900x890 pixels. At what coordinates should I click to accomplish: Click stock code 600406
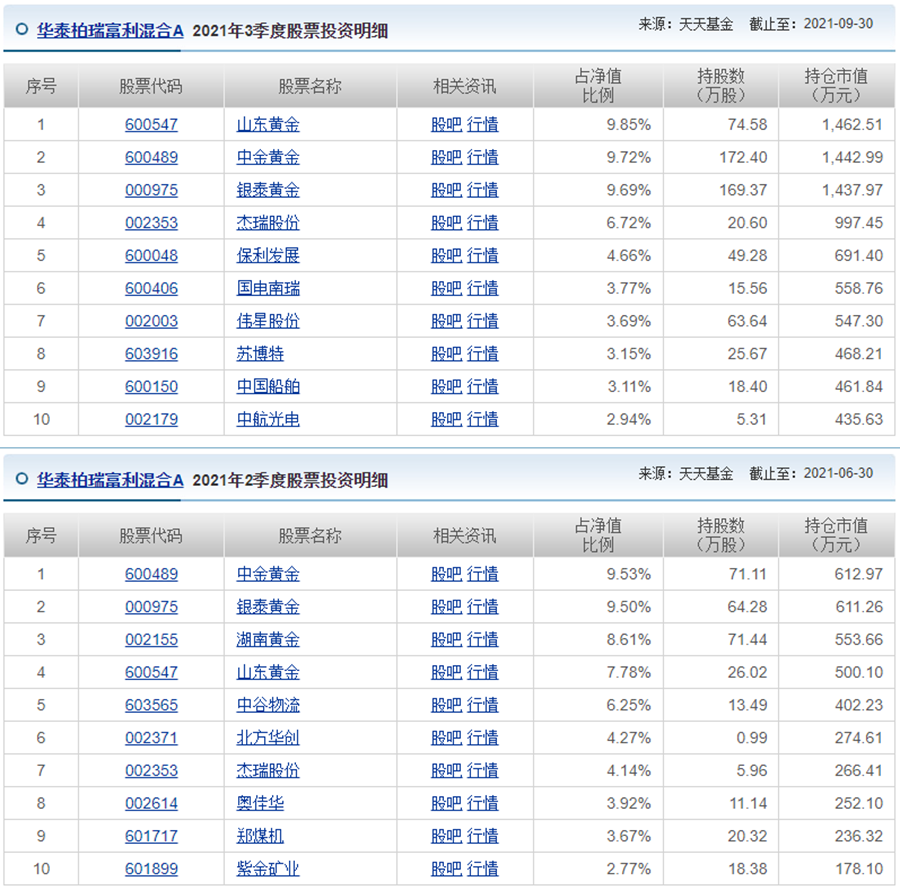click(x=152, y=288)
